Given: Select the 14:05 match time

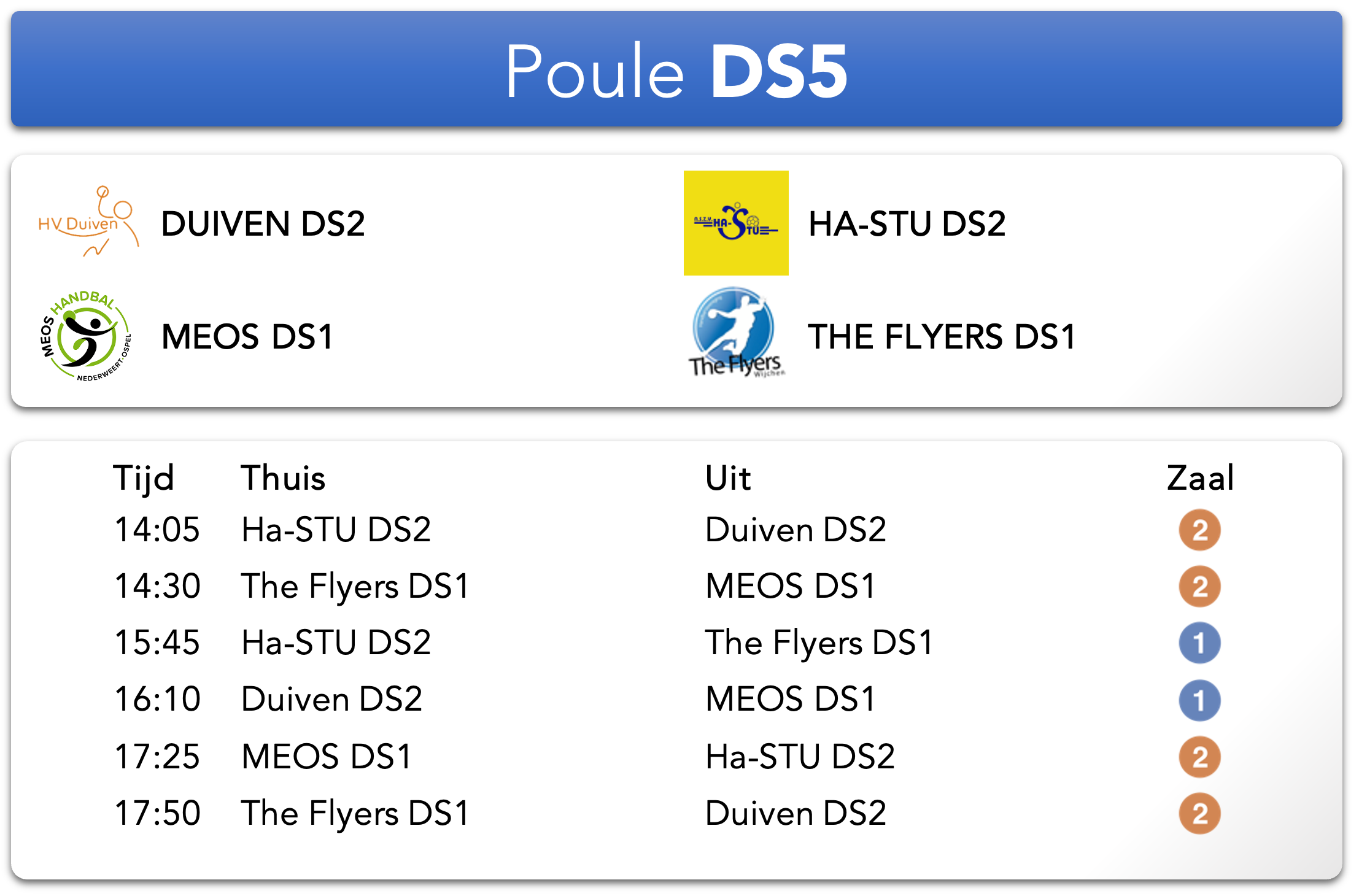Looking at the screenshot, I should click(157, 530).
